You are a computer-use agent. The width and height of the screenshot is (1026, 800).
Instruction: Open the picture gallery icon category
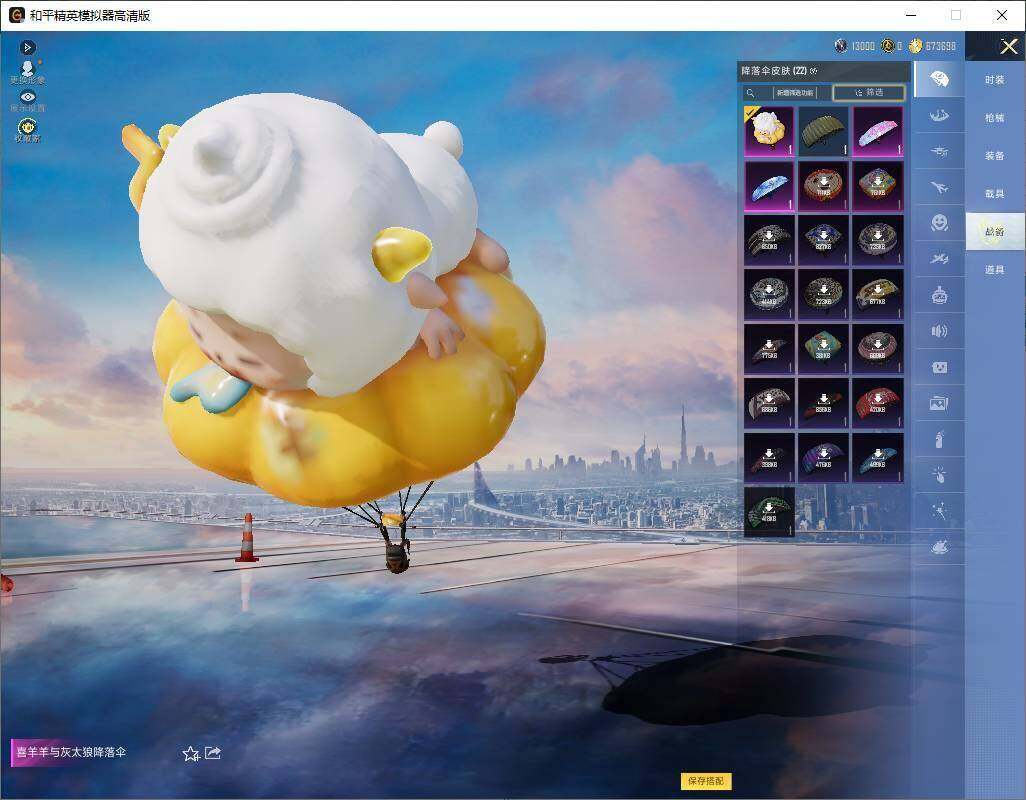(939, 404)
